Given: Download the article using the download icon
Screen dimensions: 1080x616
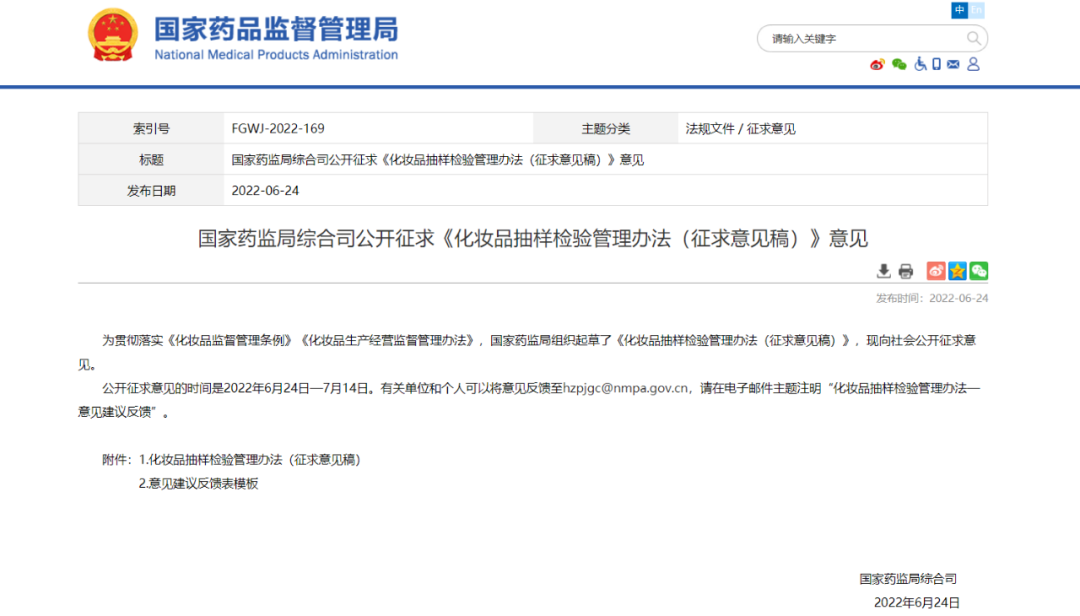Looking at the screenshot, I should [x=884, y=271].
